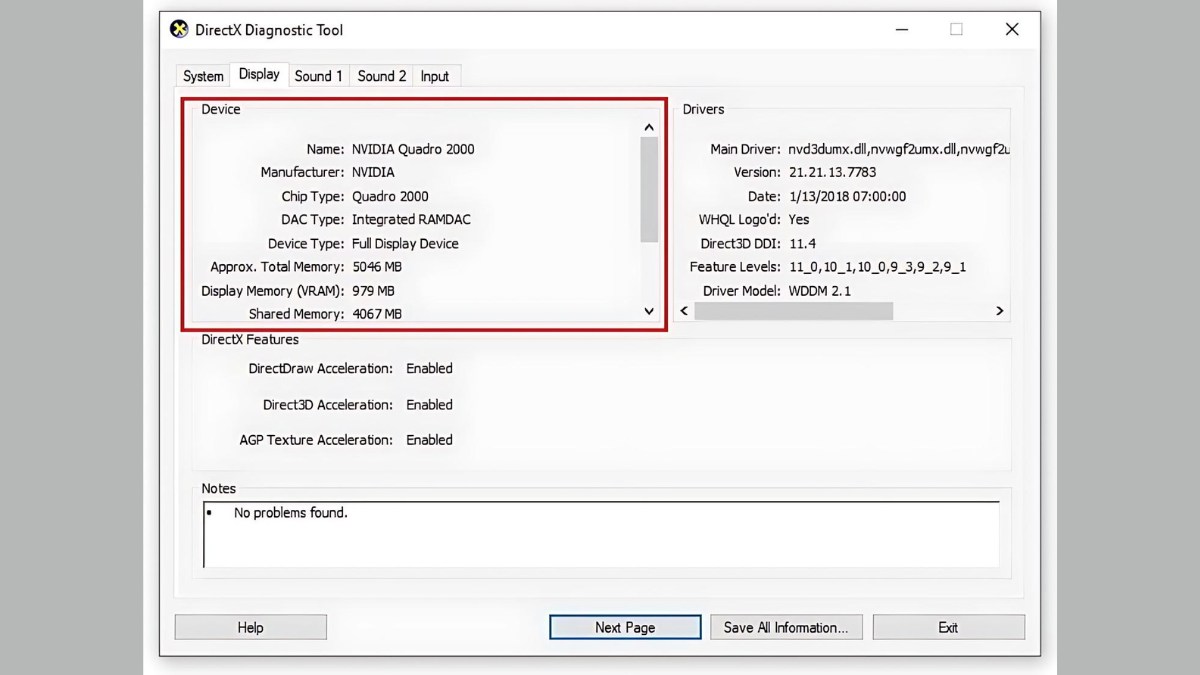Select device name NVIDIA Quadro 2000

(x=413, y=149)
